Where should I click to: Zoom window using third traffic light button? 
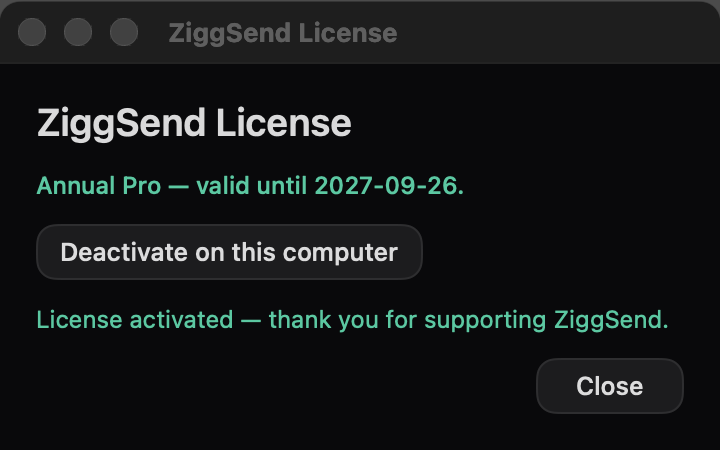tap(124, 32)
